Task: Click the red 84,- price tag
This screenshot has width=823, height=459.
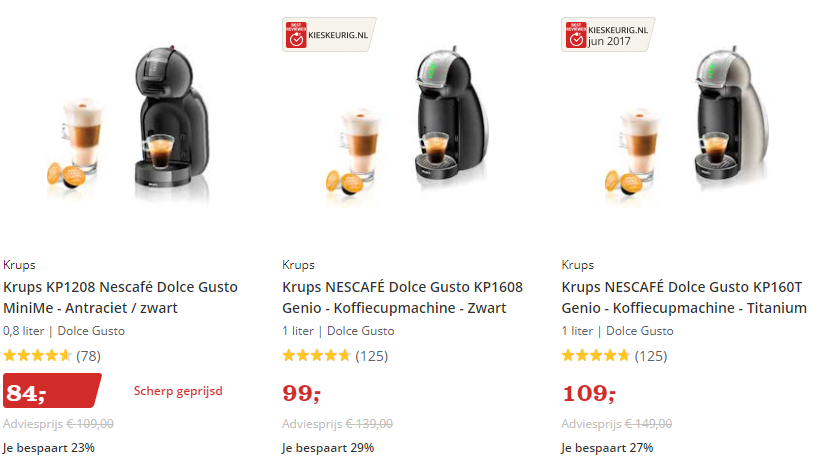Action: click(x=50, y=391)
